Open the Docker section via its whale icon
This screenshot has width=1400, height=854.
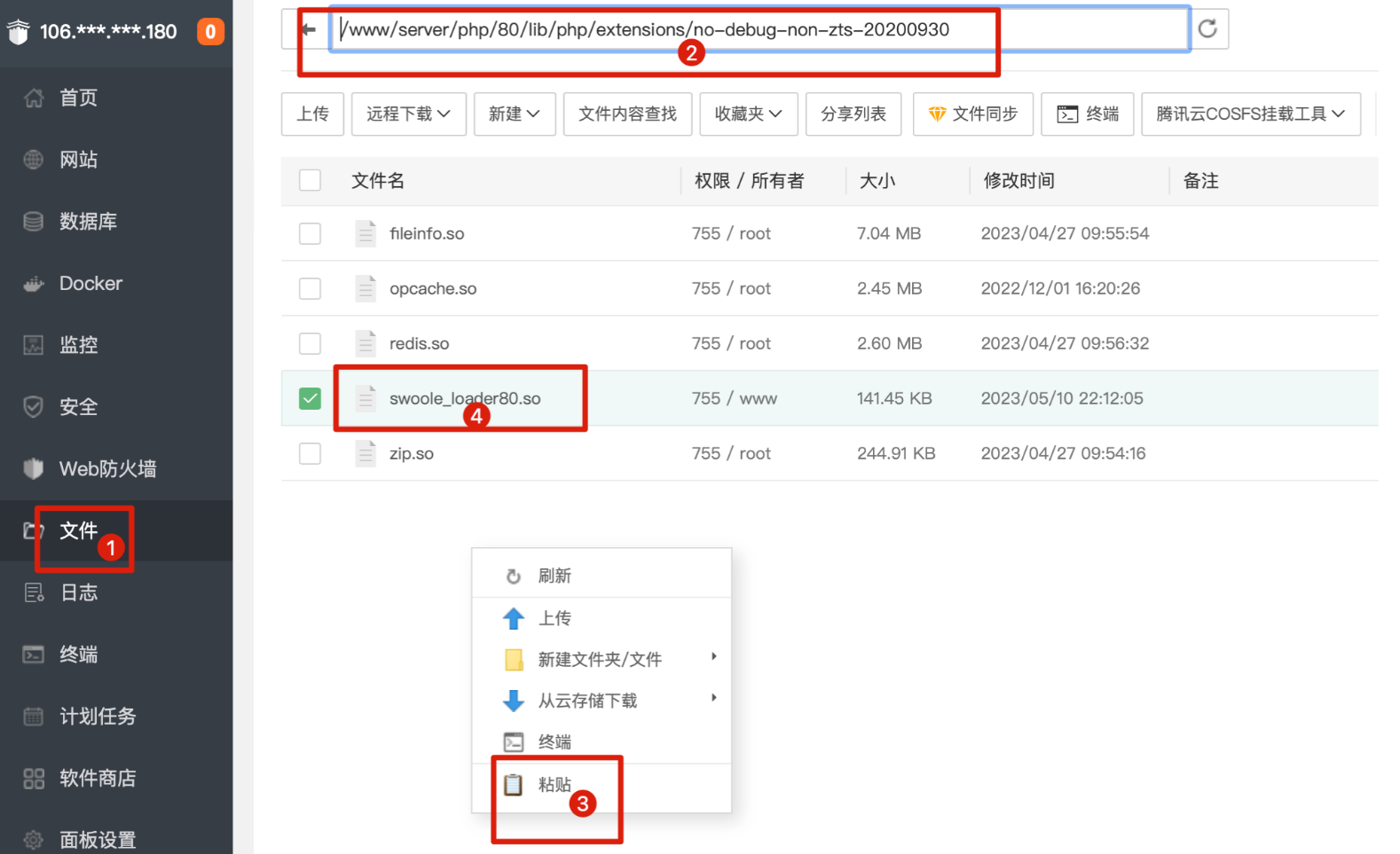coord(34,284)
